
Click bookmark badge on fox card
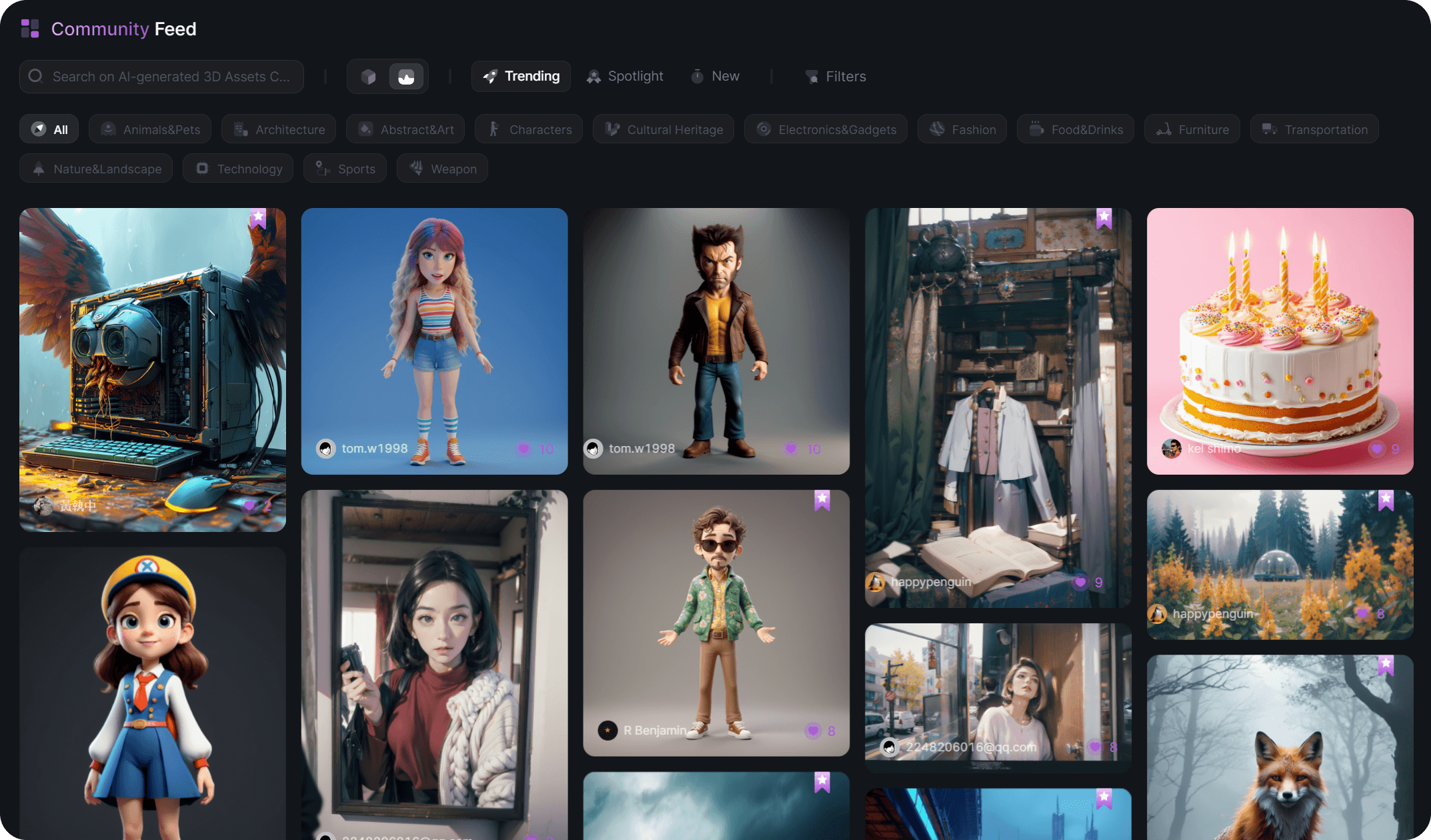point(1386,665)
